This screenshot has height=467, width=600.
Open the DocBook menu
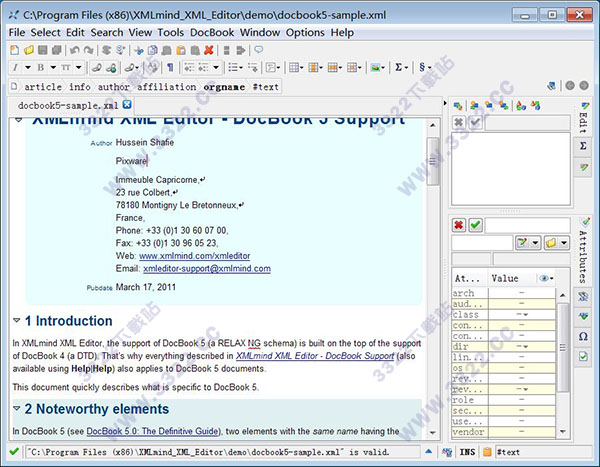click(212, 33)
